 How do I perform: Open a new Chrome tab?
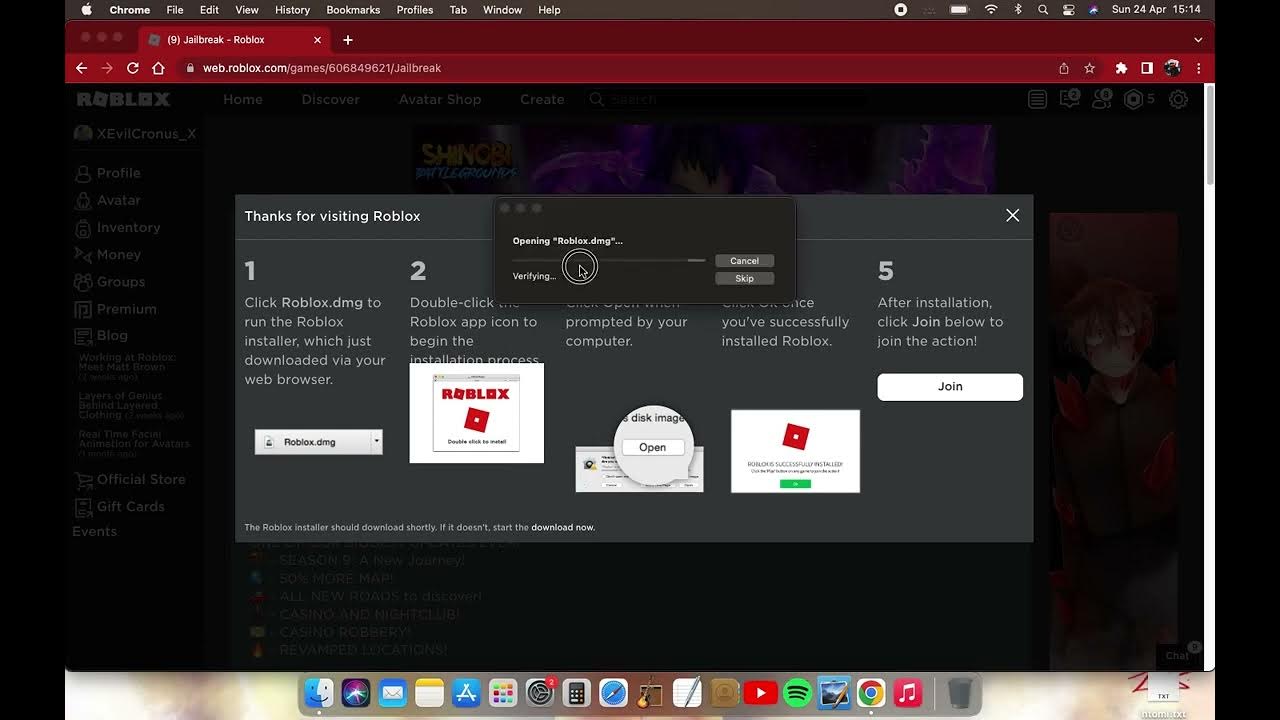348,40
